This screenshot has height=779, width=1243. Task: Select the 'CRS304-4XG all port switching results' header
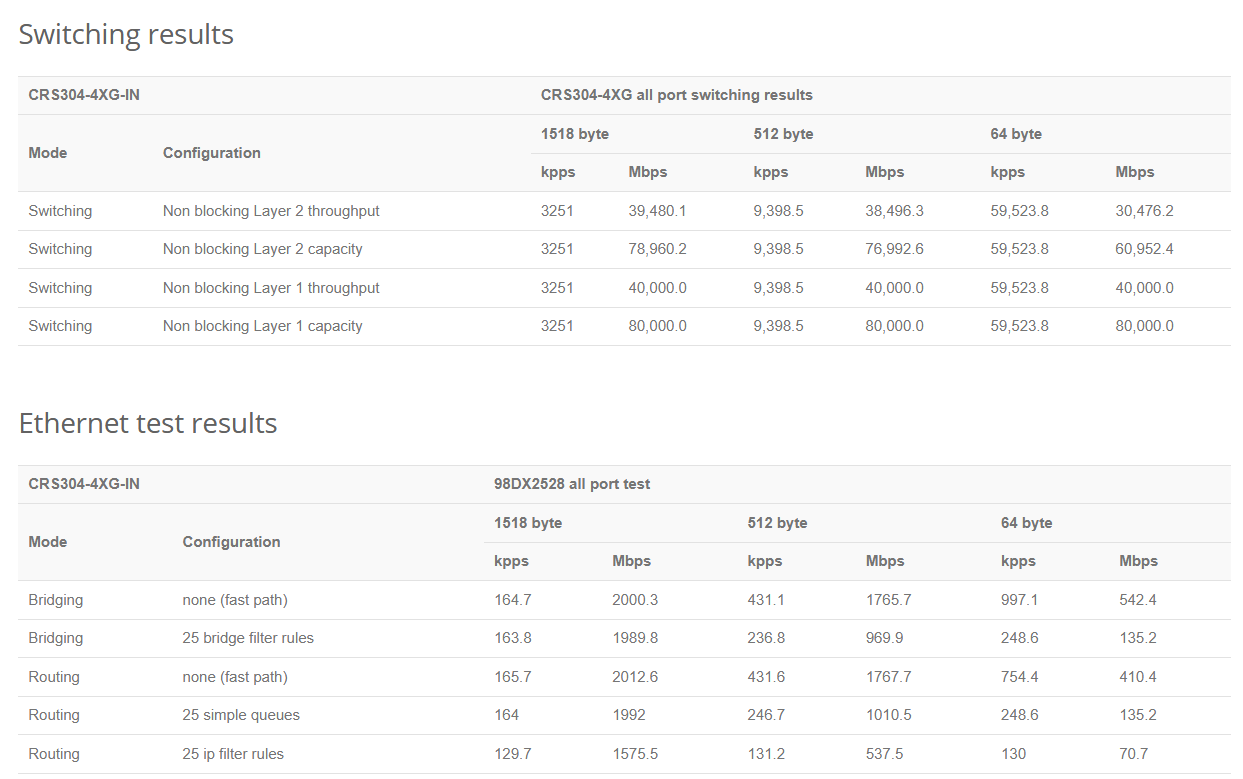[676, 96]
